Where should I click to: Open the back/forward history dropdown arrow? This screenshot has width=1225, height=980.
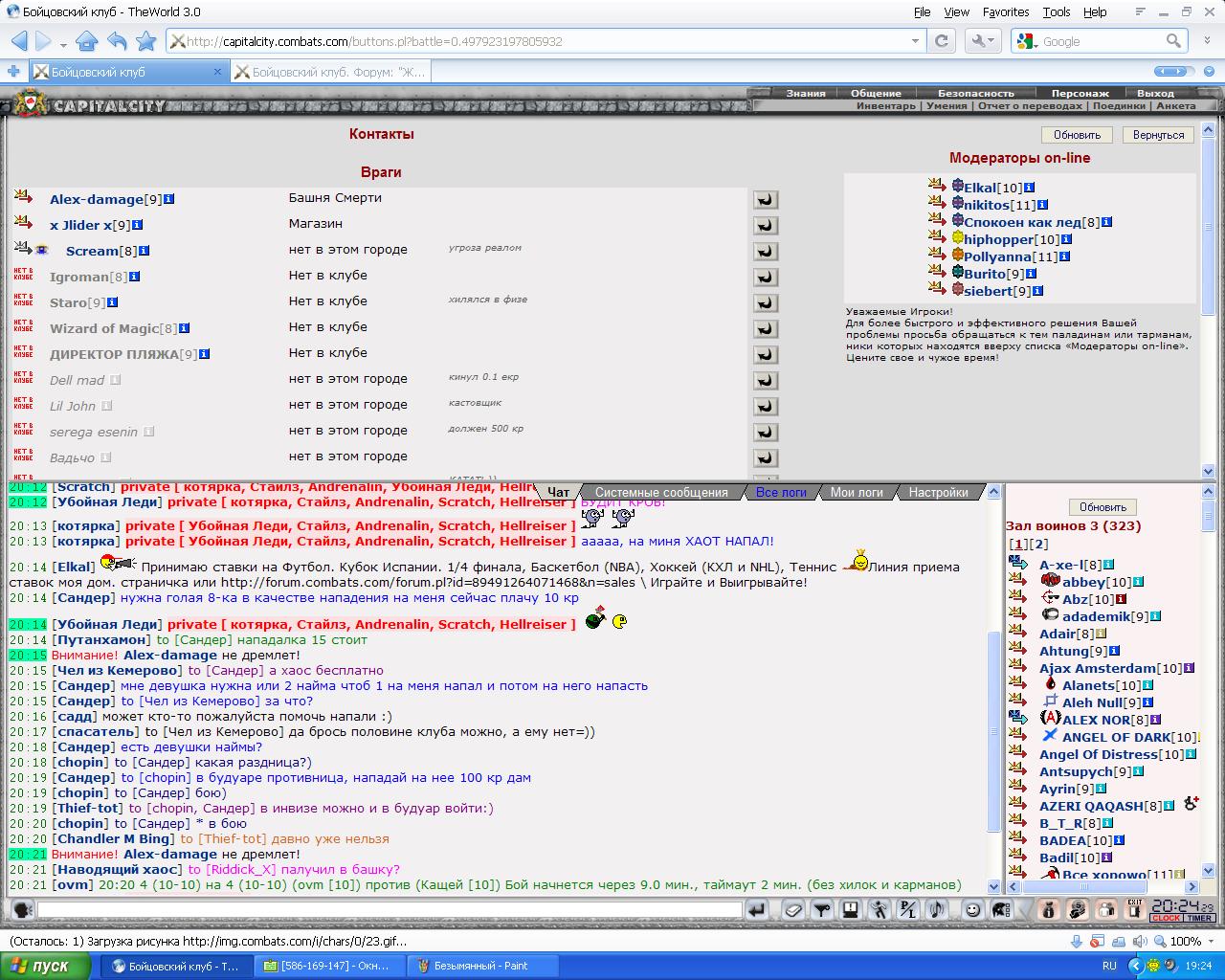(63, 44)
